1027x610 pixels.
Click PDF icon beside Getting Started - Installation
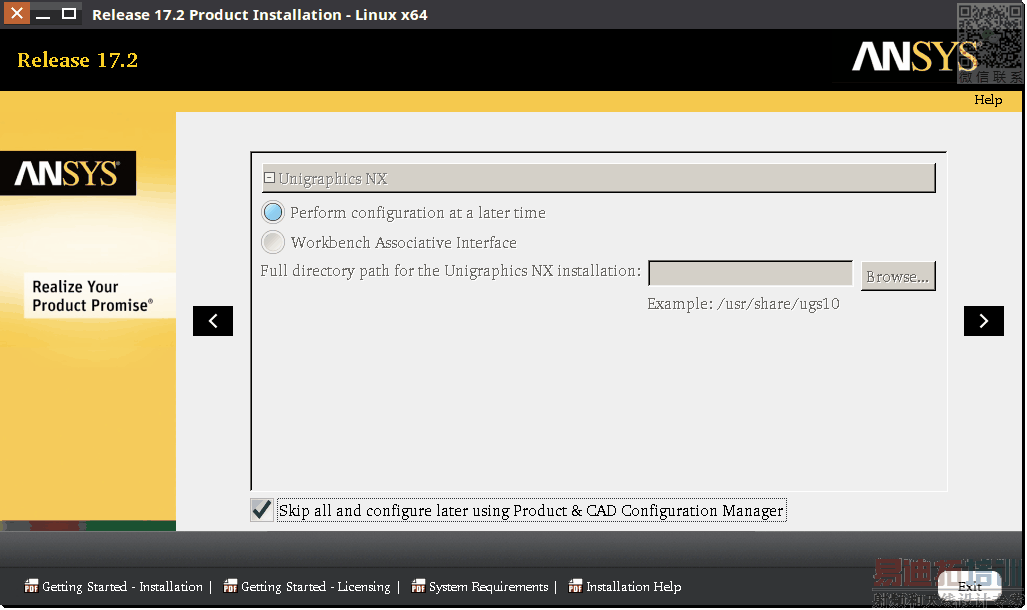[x=31, y=586]
